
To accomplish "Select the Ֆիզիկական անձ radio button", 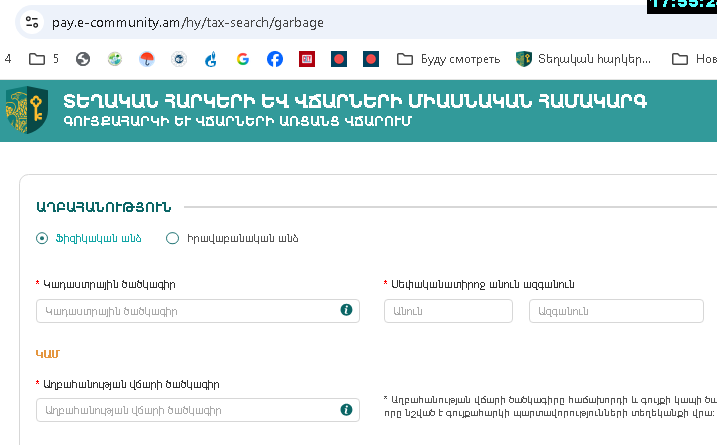I will point(42,238).
